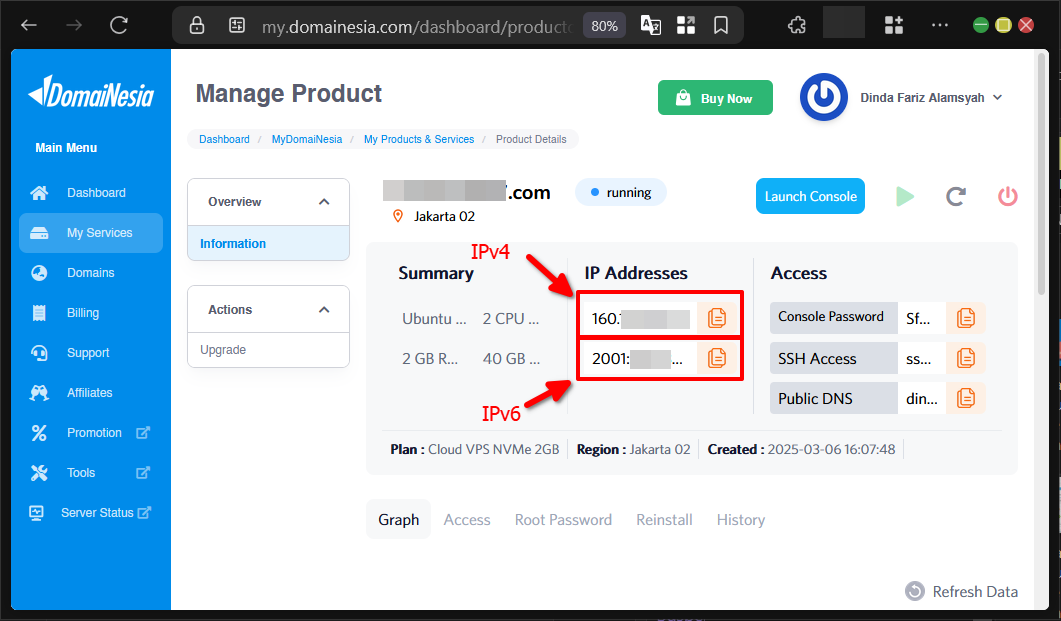Copy the SSH Access credentials
The height and width of the screenshot is (621, 1061).
pos(965,357)
